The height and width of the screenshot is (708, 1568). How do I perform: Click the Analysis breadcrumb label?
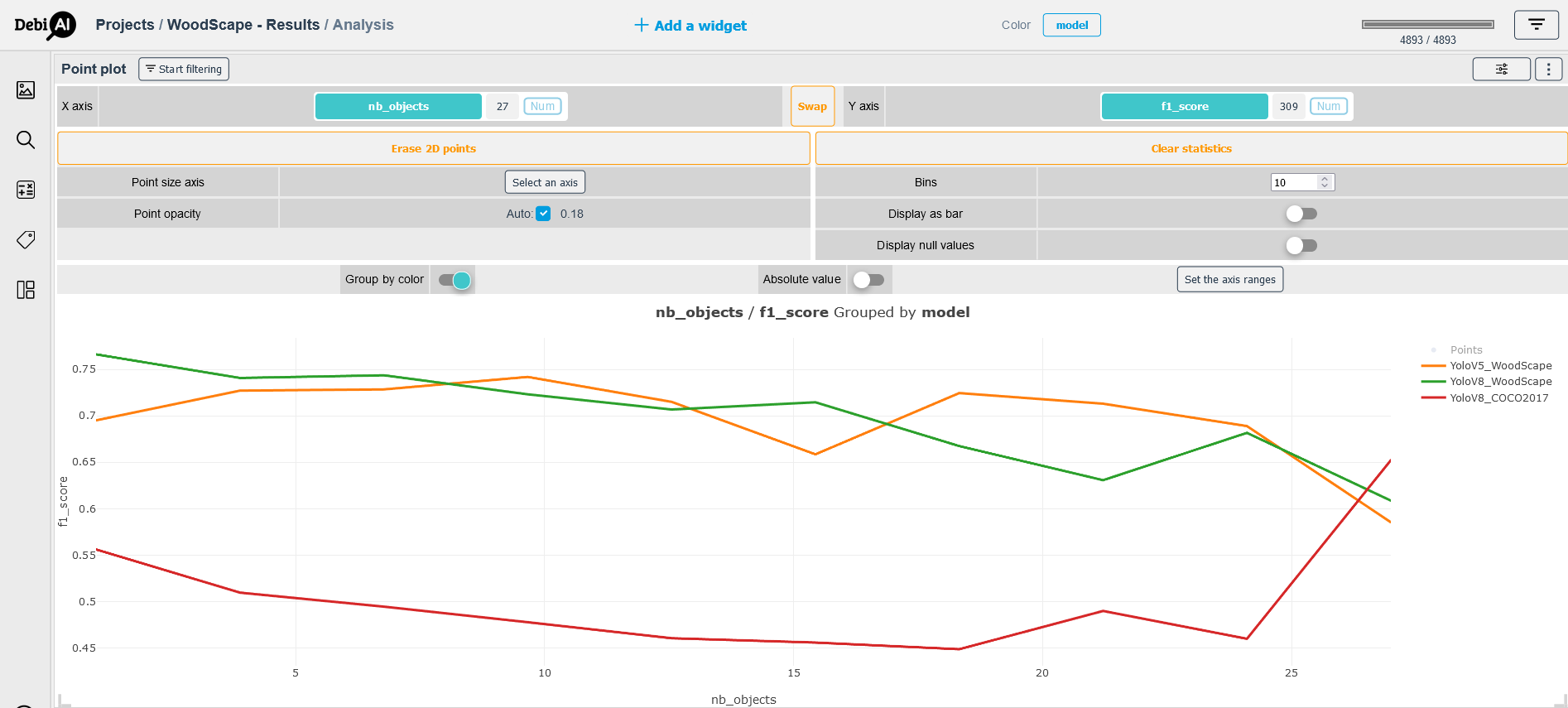click(363, 25)
